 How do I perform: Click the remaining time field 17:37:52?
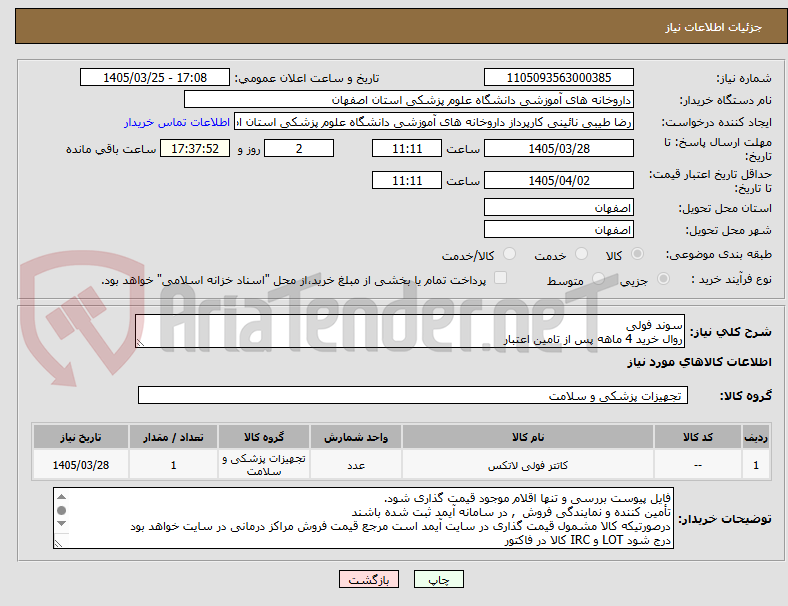(x=195, y=149)
